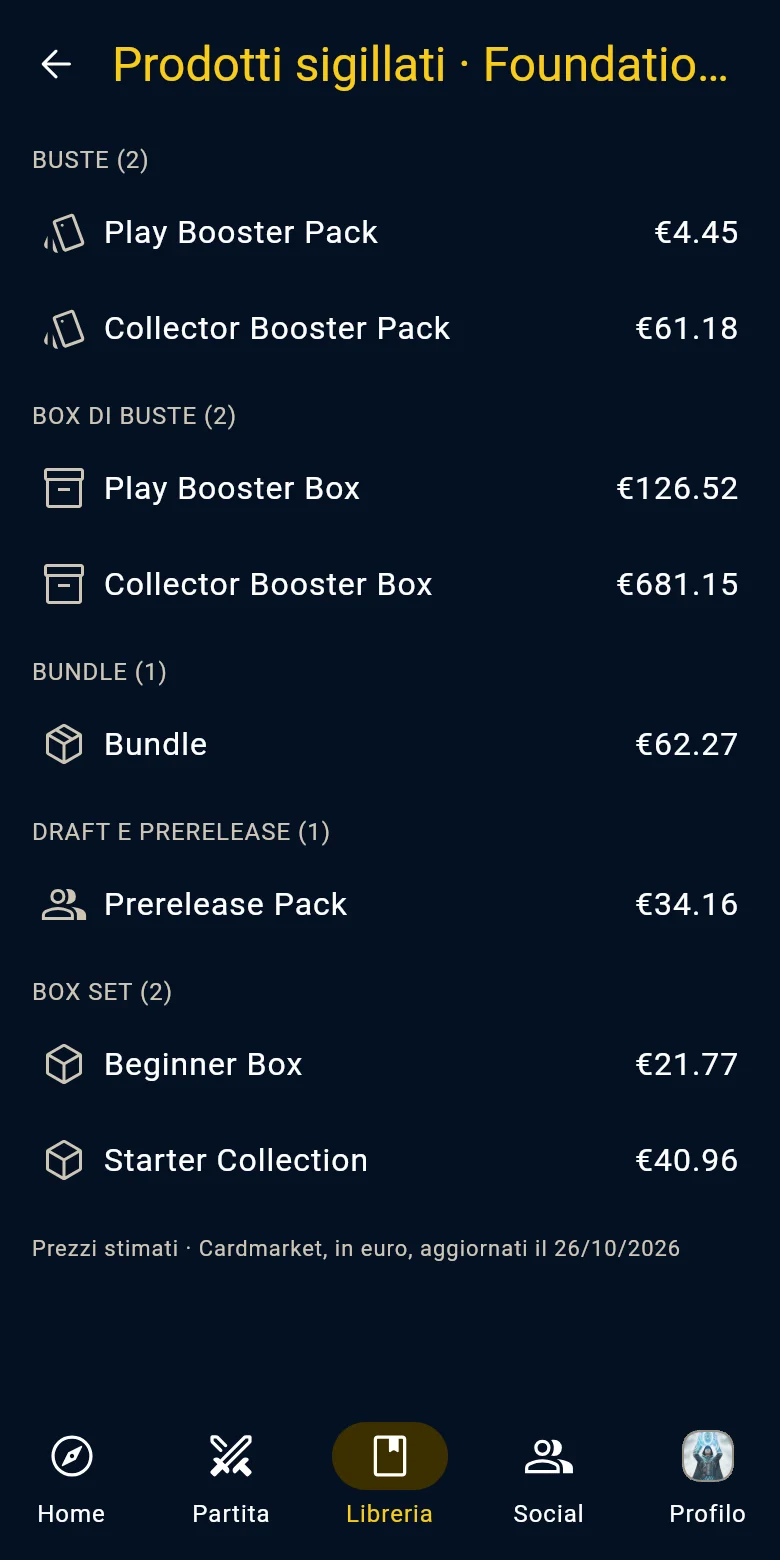Image resolution: width=780 pixels, height=1560 pixels.
Task: Tap the Prerelease Pack people icon
Action: pyautogui.click(x=64, y=905)
